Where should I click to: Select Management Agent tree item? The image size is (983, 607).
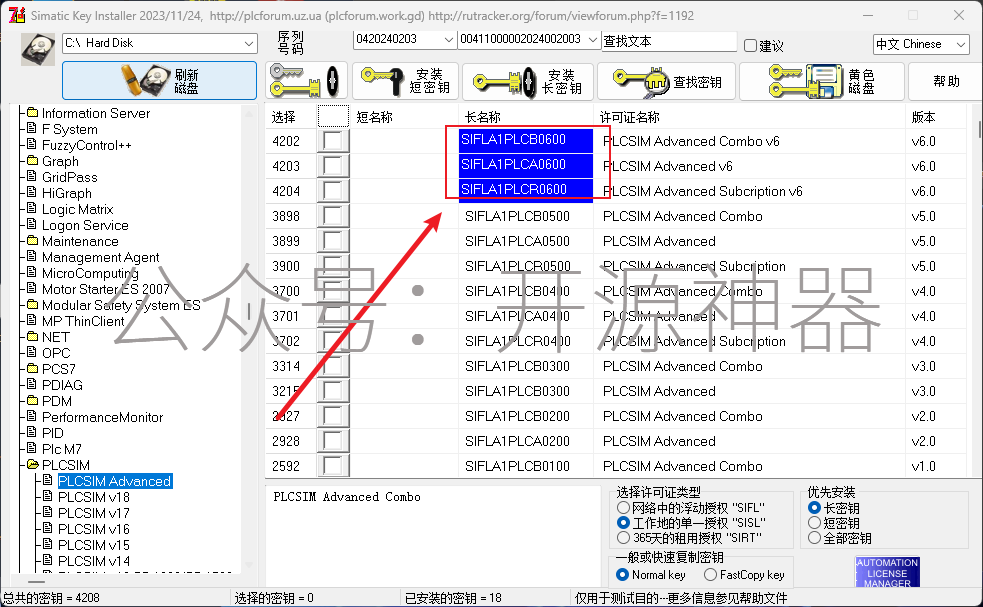point(100,257)
